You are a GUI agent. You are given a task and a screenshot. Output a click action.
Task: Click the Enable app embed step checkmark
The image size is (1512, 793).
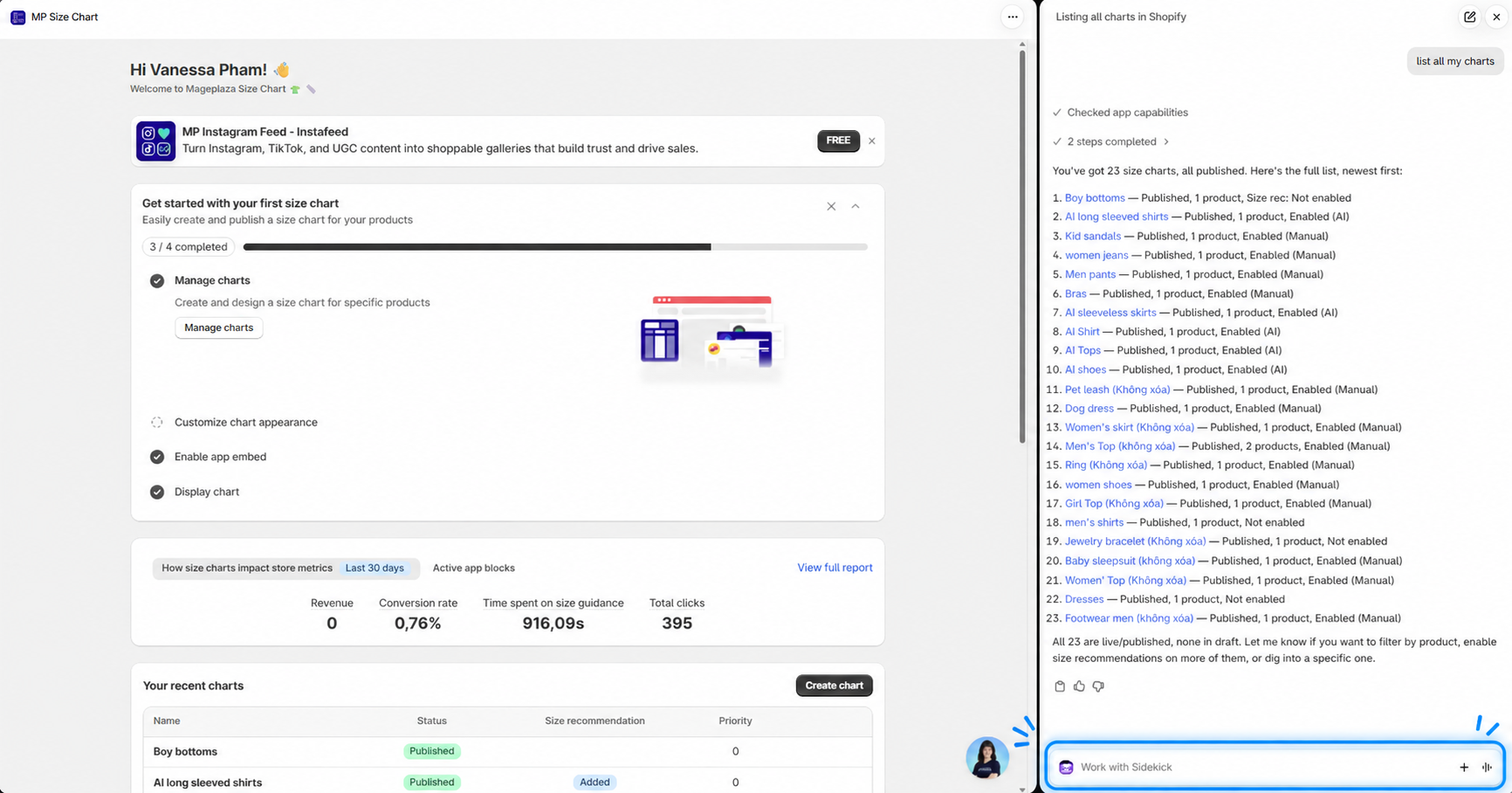[x=157, y=457]
